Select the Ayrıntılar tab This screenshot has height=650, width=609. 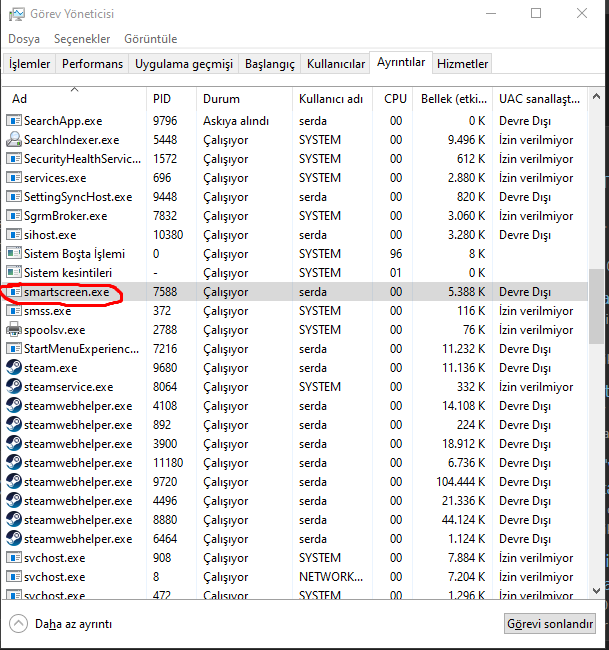[401, 63]
